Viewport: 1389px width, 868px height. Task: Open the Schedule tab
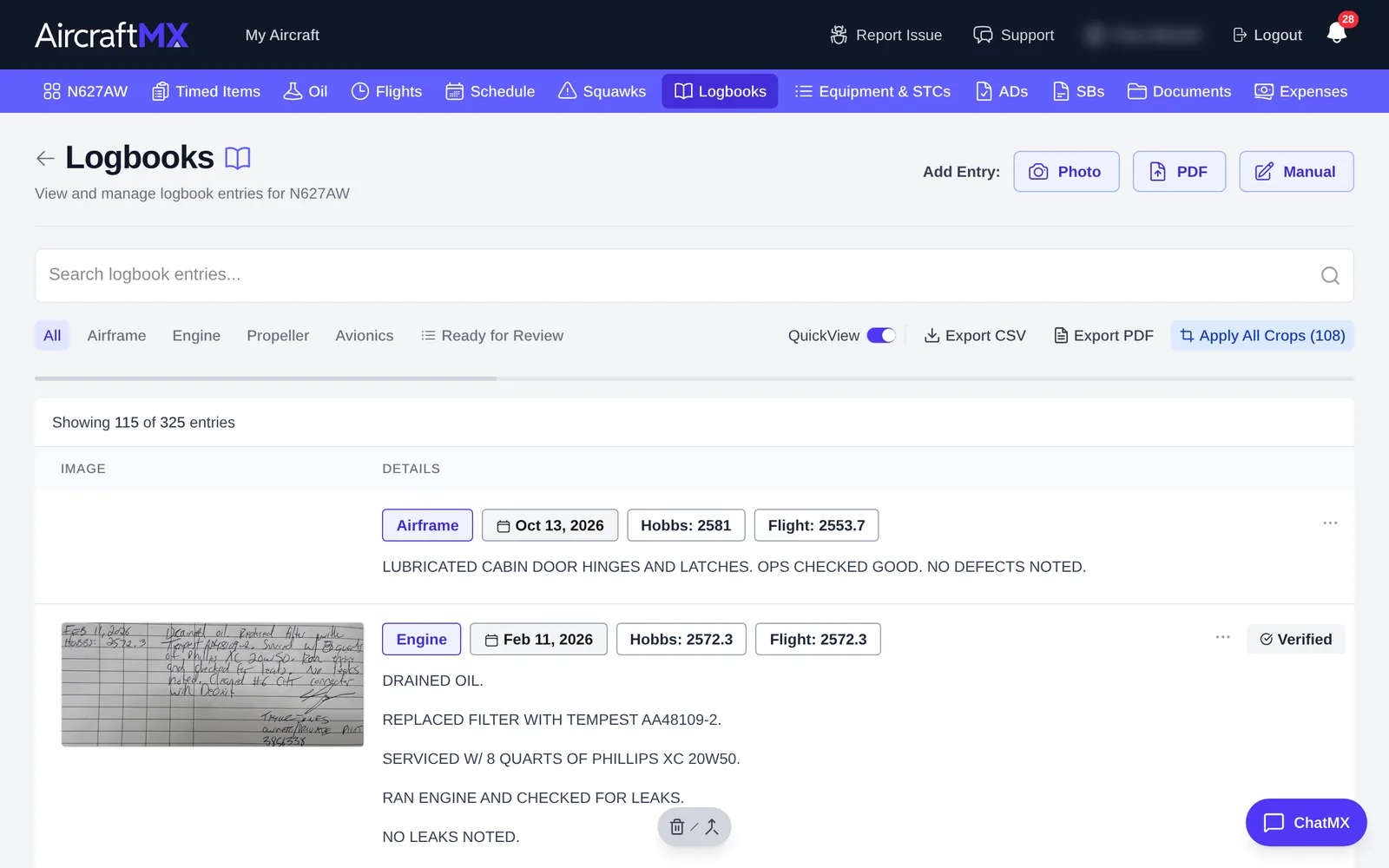pyautogui.click(x=490, y=91)
